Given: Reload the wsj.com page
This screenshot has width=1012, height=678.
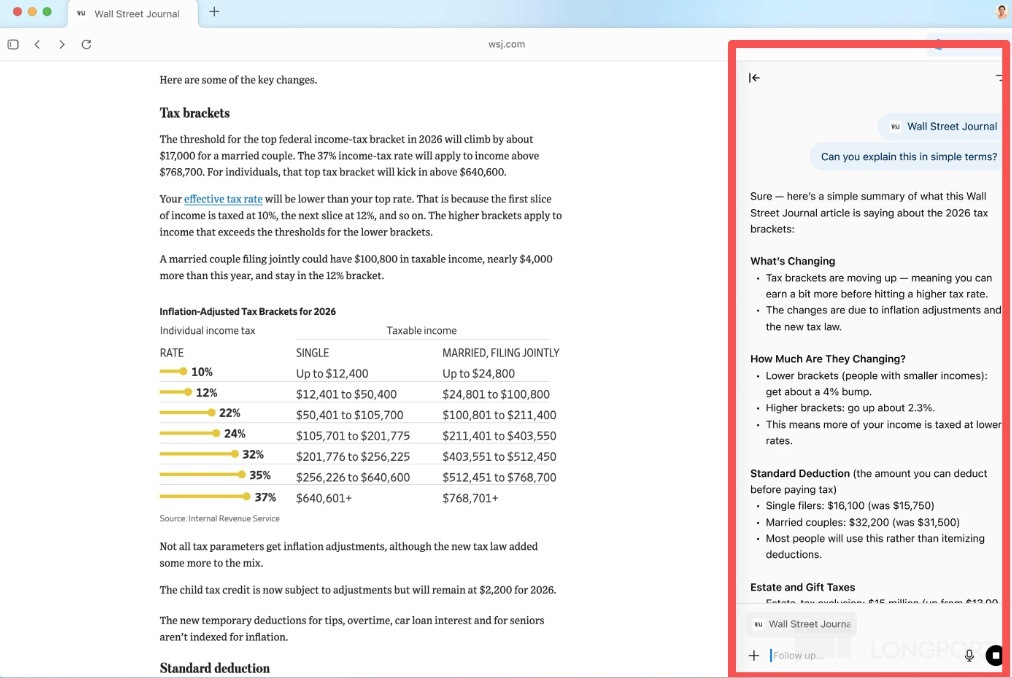Looking at the screenshot, I should pos(87,44).
